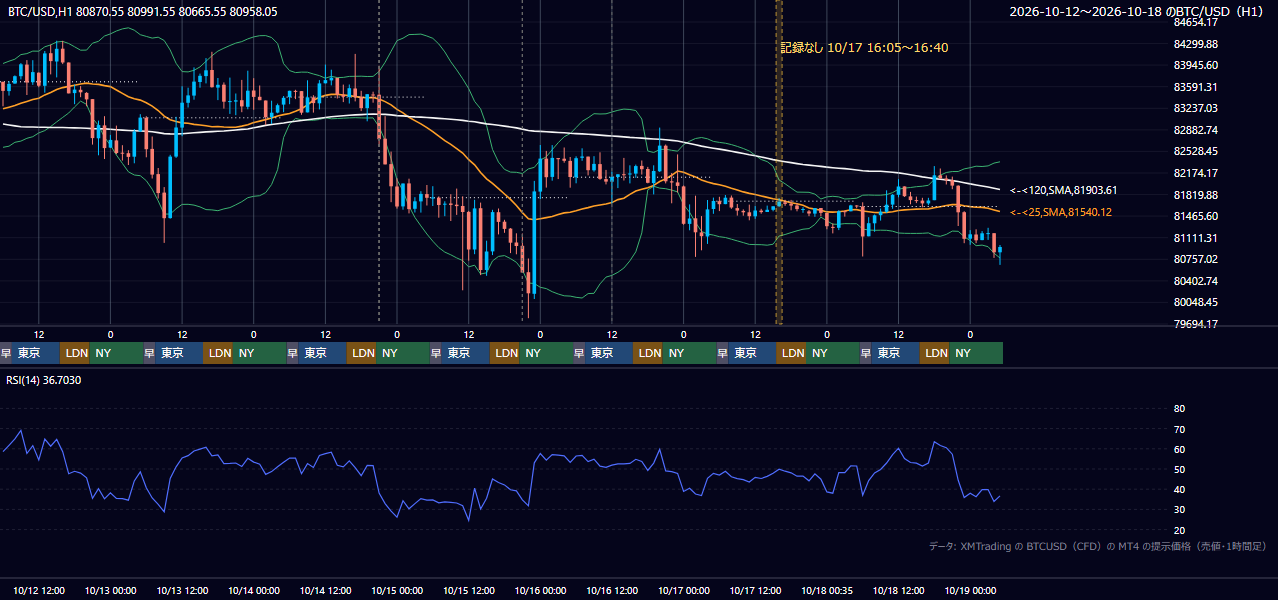Click price axis value 82528.45
Screen dimensions: 1278x600
coord(1195,151)
